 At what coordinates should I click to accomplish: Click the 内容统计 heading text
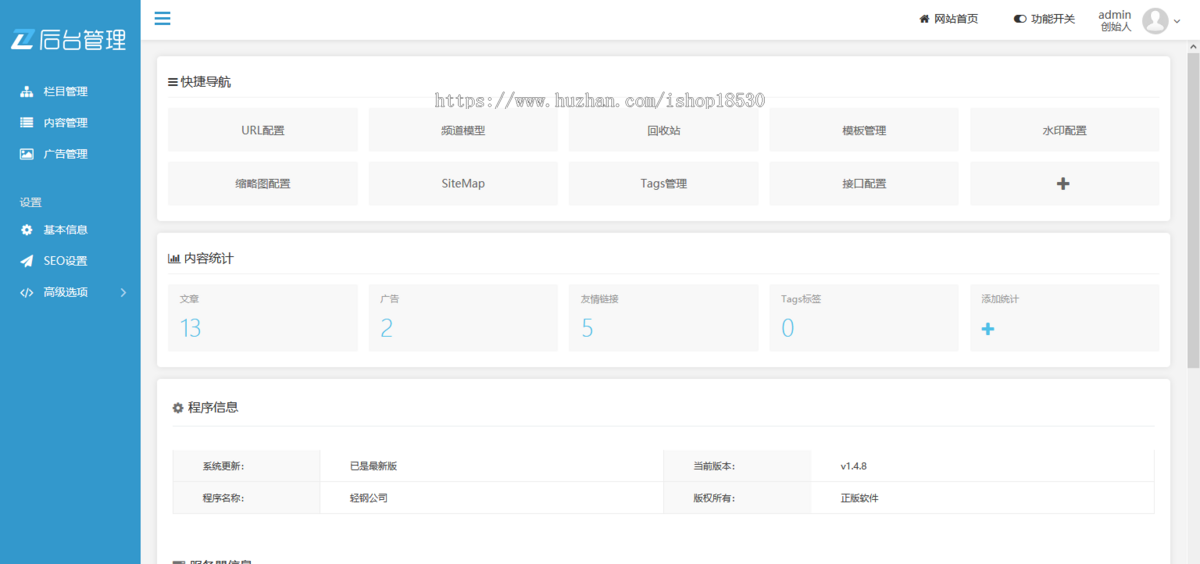[x=209, y=258]
